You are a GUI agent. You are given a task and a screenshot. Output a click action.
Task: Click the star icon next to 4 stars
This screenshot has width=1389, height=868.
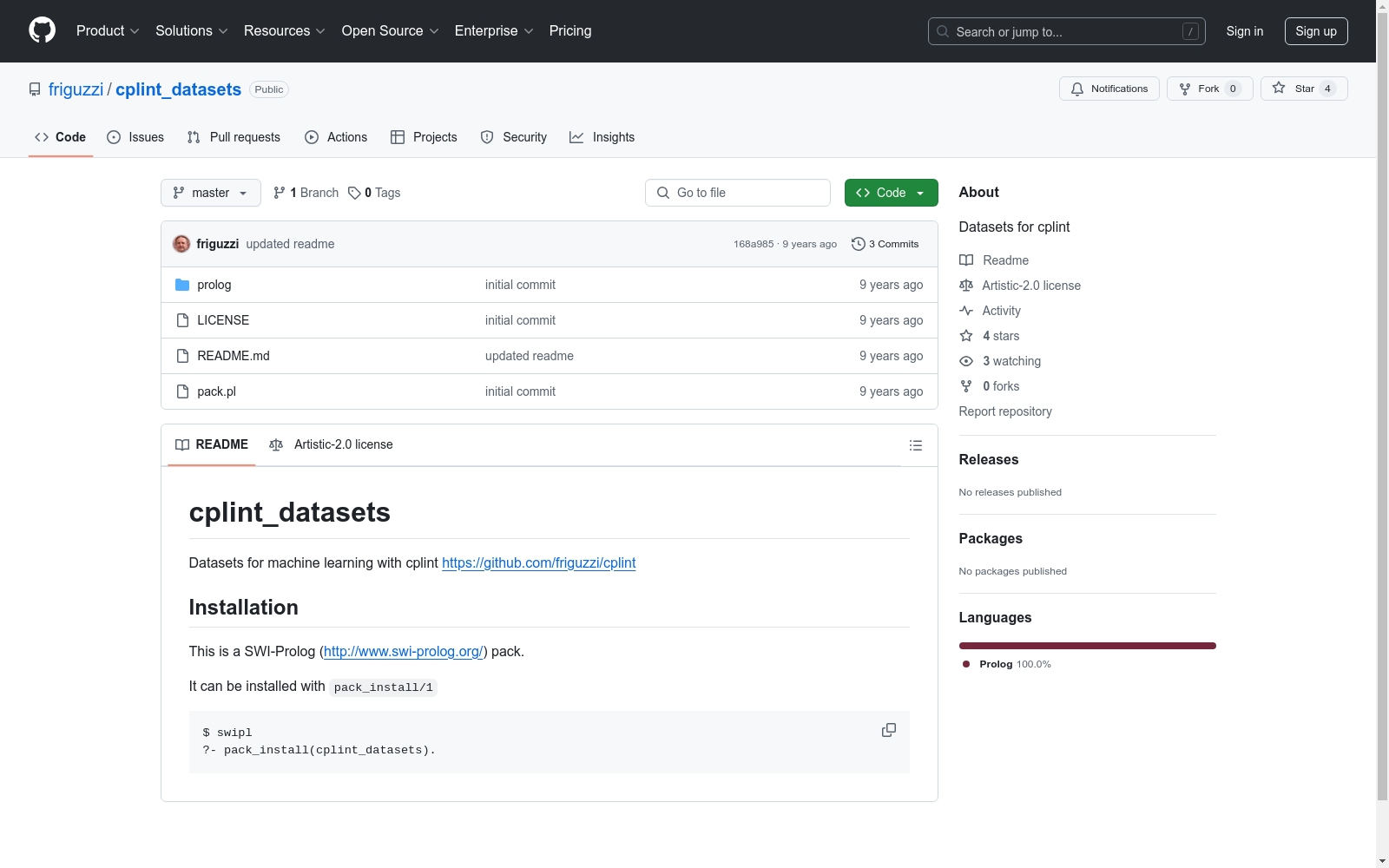(x=966, y=336)
